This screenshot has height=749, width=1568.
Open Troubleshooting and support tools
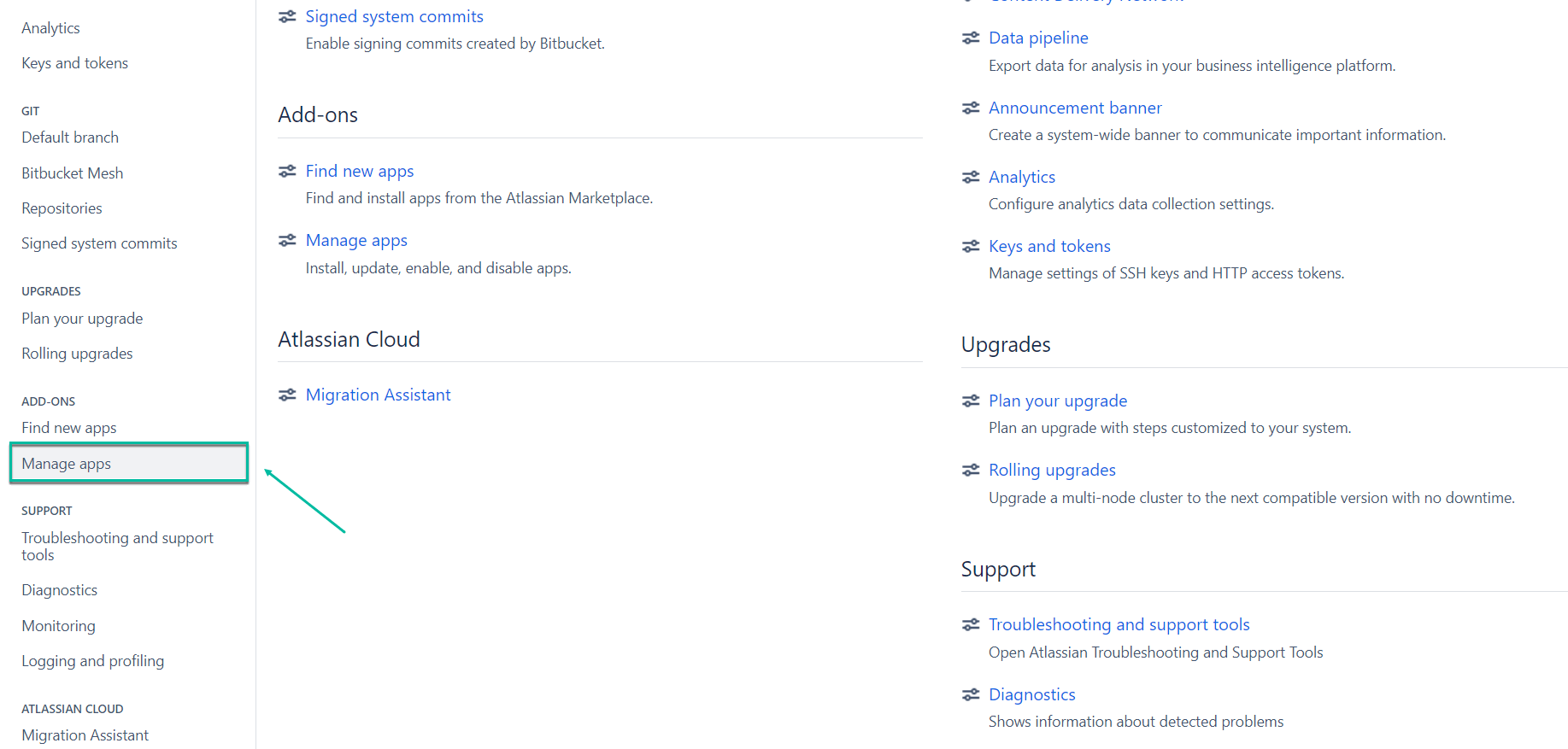[1119, 624]
